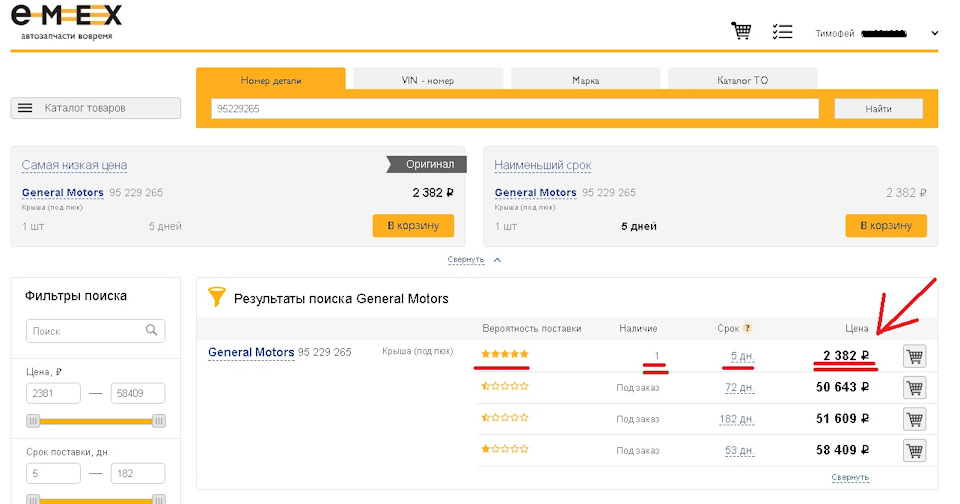The width and height of the screenshot is (960, 504).
Task: Open the orders checklist icon in header
Action: click(x=782, y=32)
